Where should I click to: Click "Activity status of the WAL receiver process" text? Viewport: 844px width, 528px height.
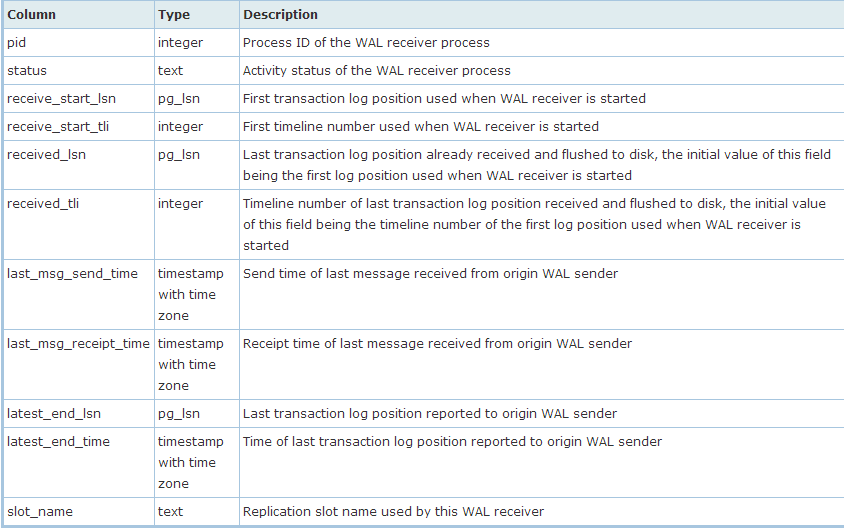[x=376, y=71]
